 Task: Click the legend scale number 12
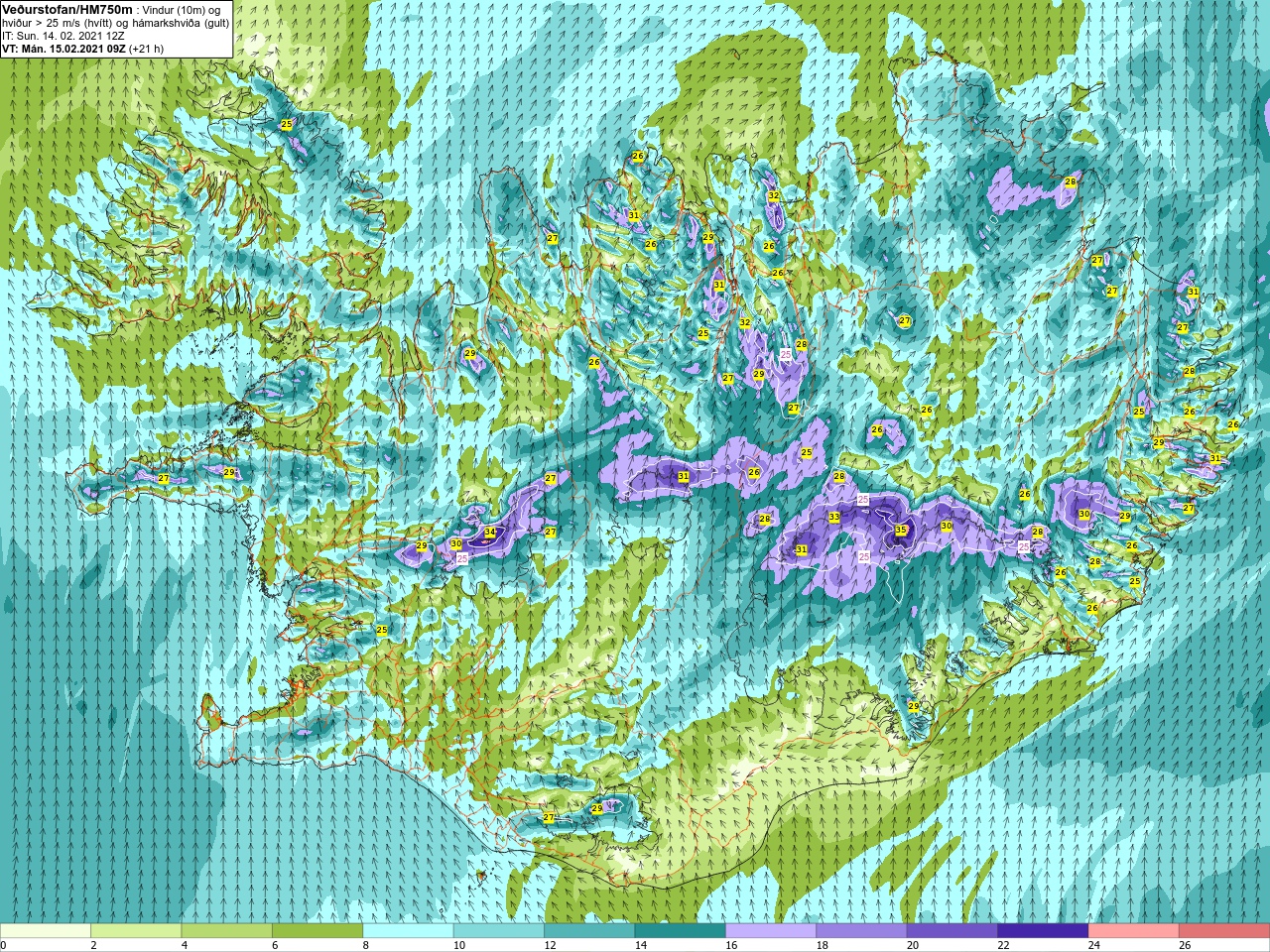coord(549,946)
